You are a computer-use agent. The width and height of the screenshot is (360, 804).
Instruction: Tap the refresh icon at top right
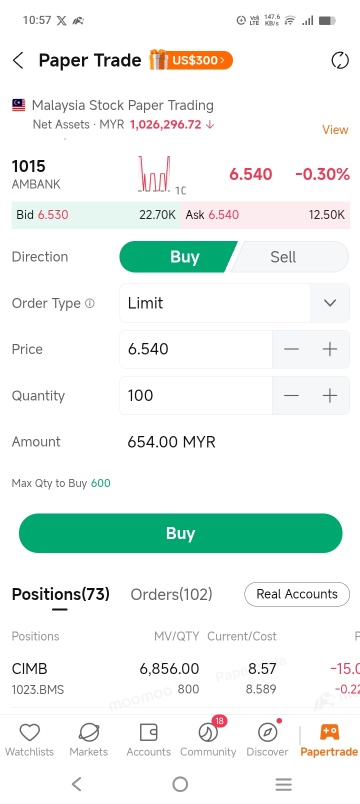click(x=339, y=61)
